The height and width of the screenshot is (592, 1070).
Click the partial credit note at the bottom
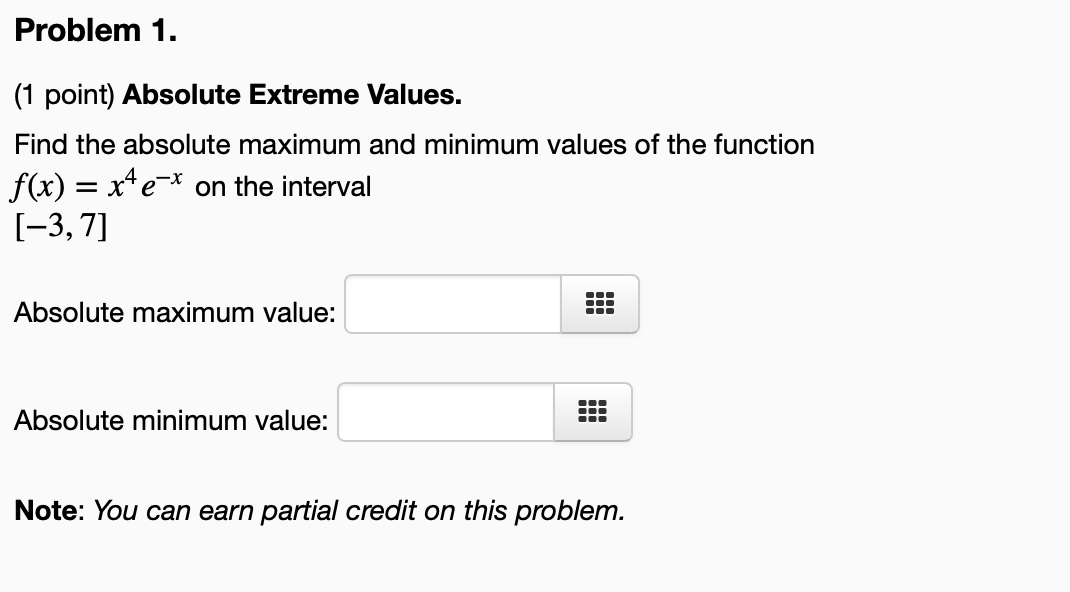(318, 510)
